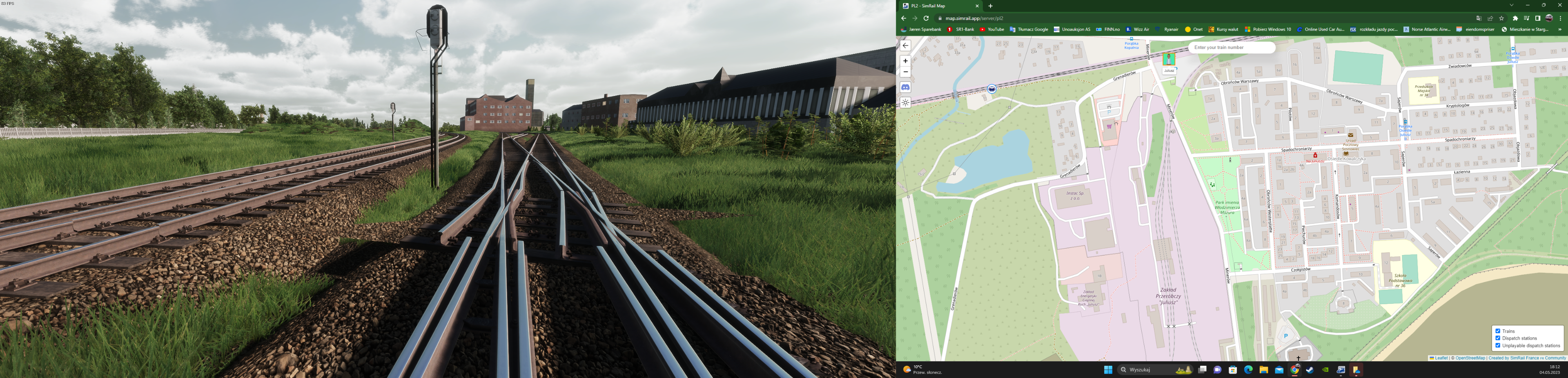Click the train marker on the railway line
The width and height of the screenshot is (1568, 378).
coord(991,89)
